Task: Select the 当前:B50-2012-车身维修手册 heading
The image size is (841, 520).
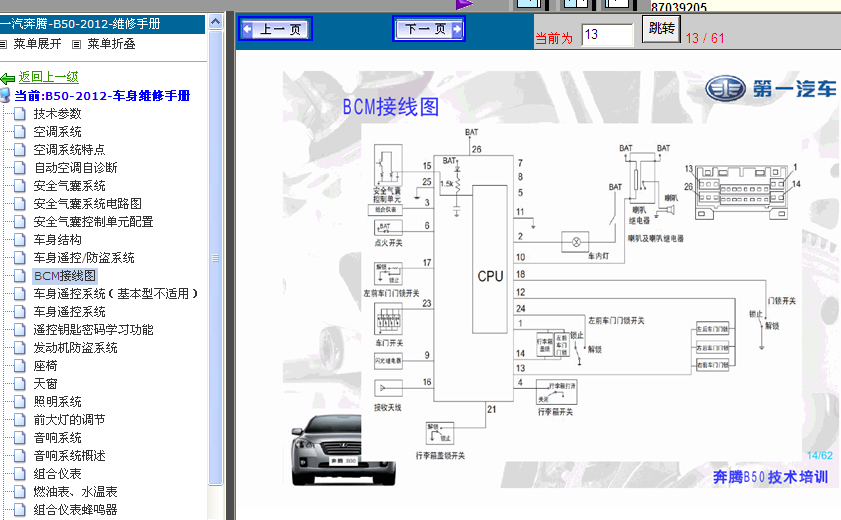Action: coord(102,96)
